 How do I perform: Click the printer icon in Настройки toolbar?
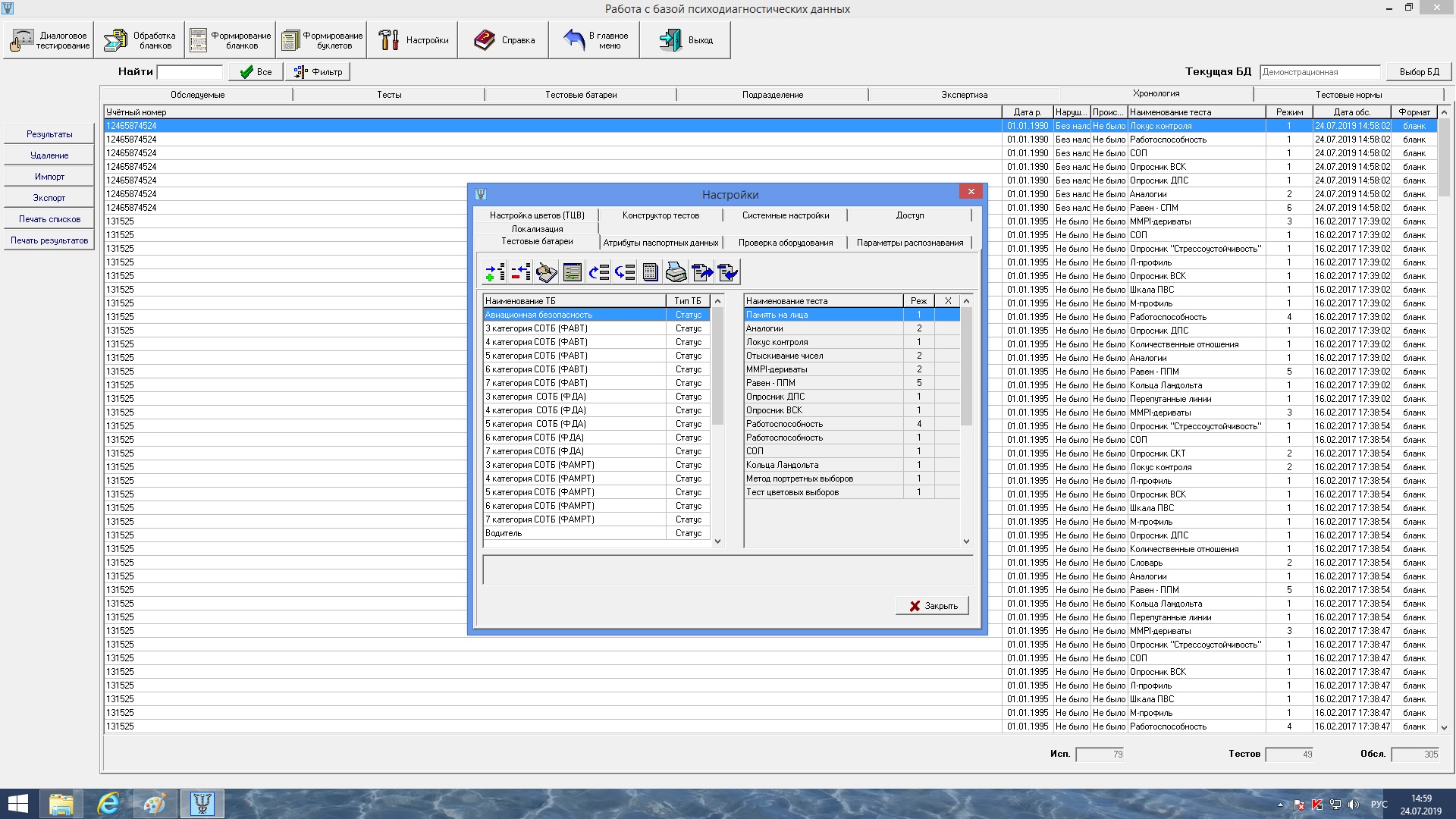[676, 272]
